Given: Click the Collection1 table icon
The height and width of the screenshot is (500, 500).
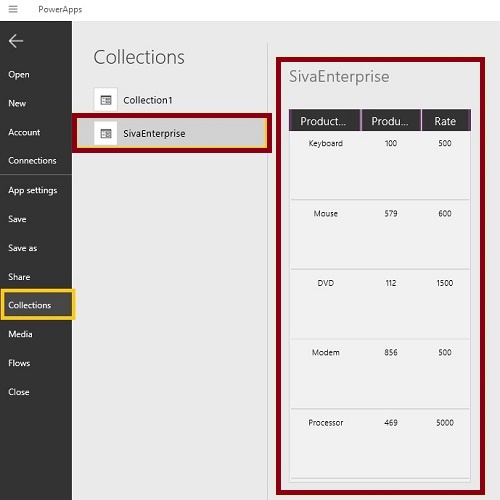Looking at the screenshot, I should pos(106,100).
